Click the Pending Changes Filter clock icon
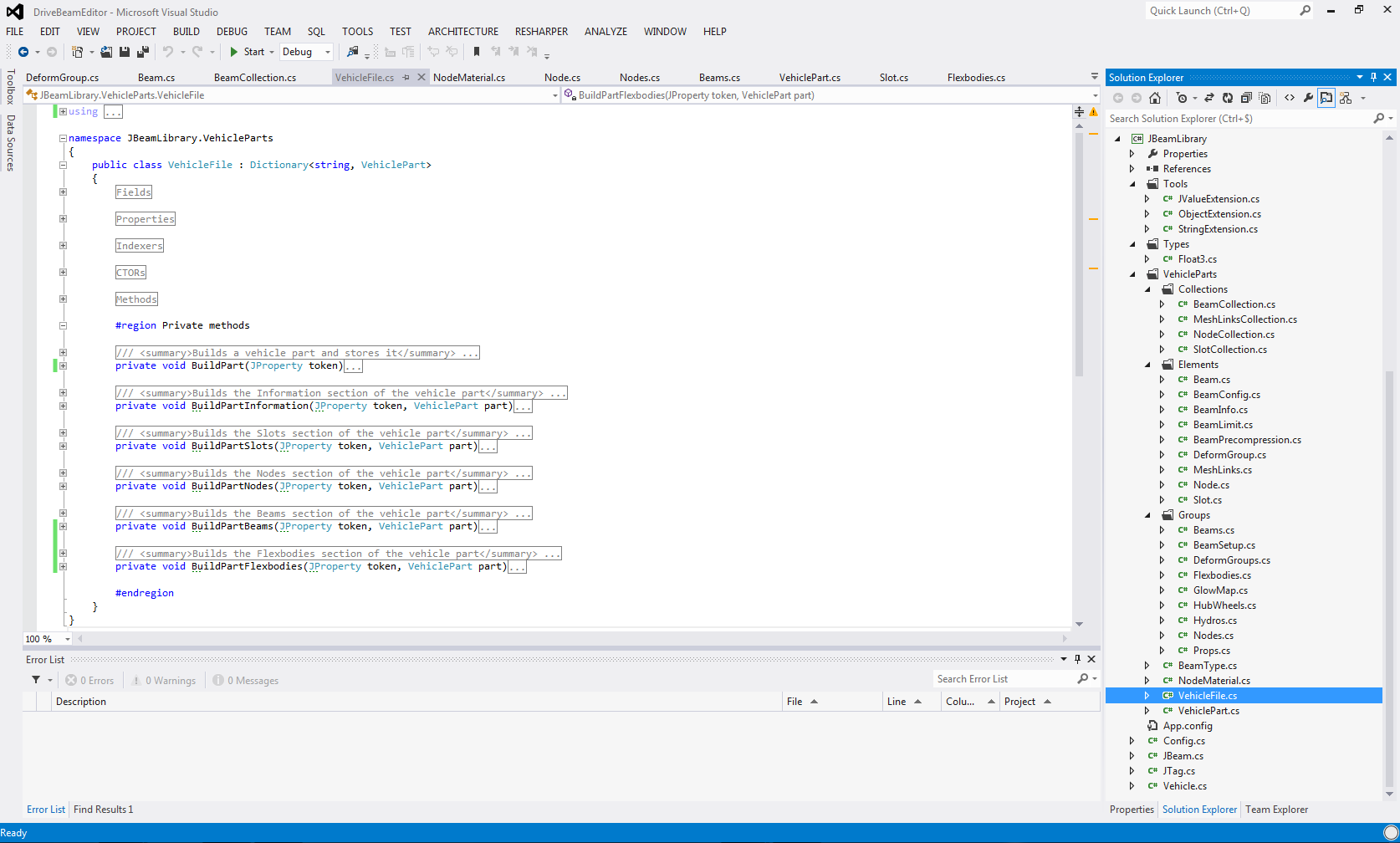1400x843 pixels. coord(1181,98)
